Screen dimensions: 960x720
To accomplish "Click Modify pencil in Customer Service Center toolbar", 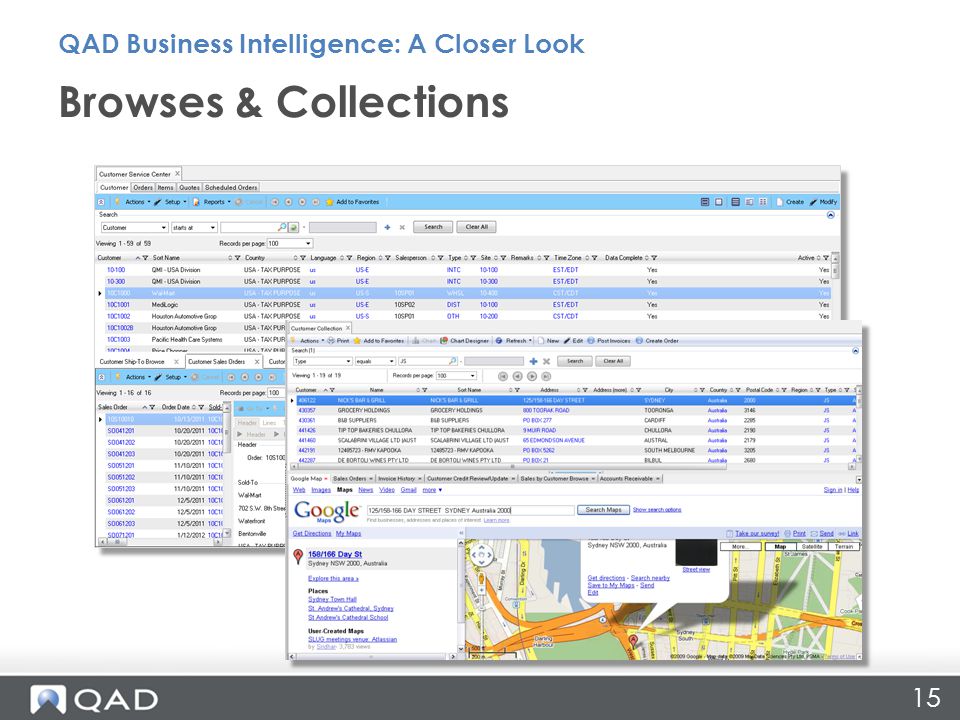I will 814,202.
